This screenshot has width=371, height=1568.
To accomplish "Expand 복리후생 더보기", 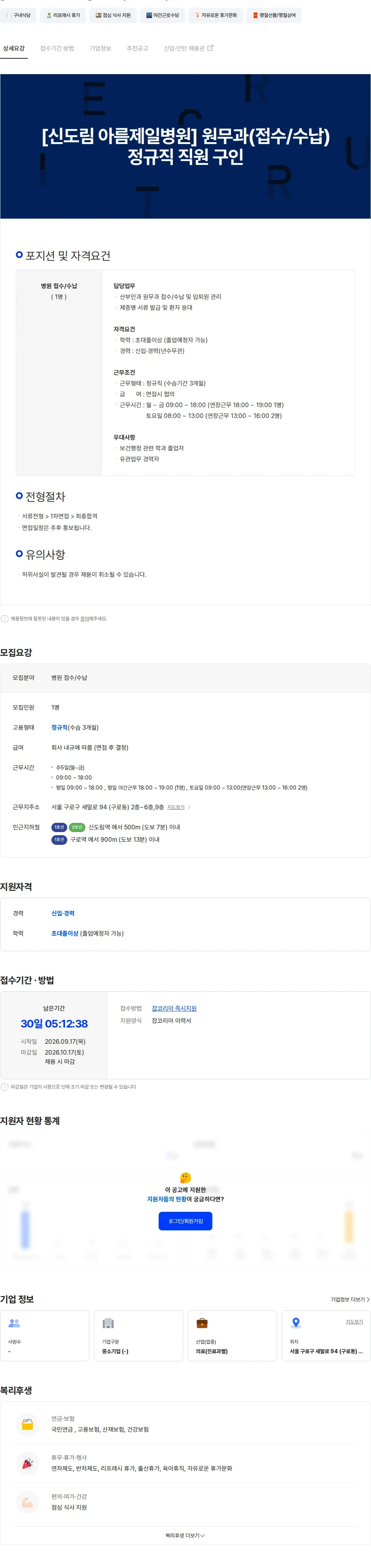I will point(185,1536).
